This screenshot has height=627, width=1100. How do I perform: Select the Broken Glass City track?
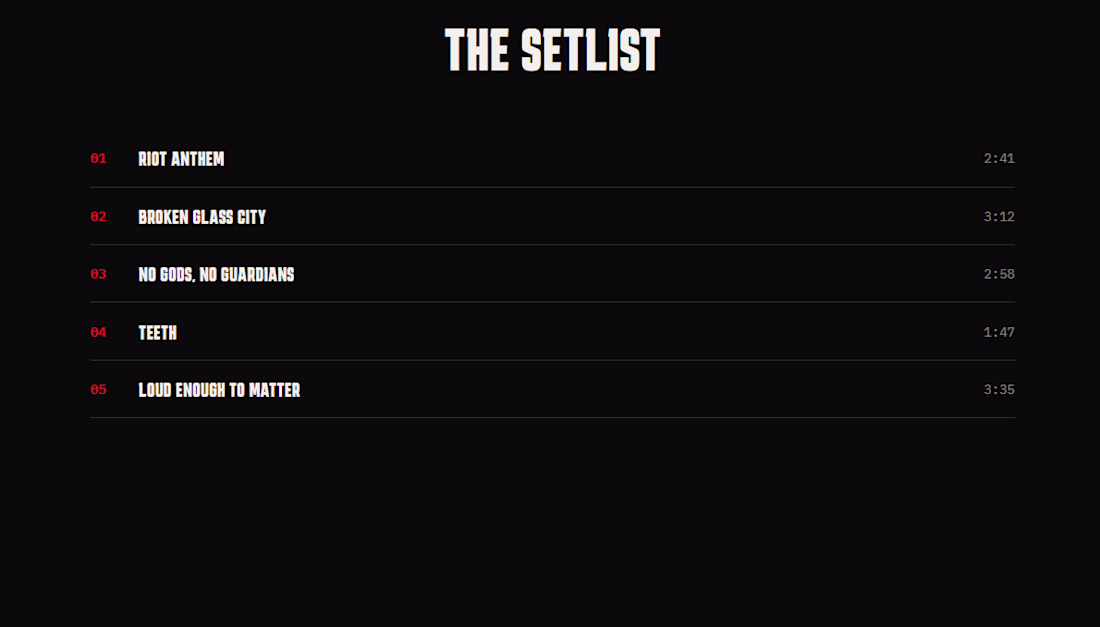pyautogui.click(x=202, y=217)
